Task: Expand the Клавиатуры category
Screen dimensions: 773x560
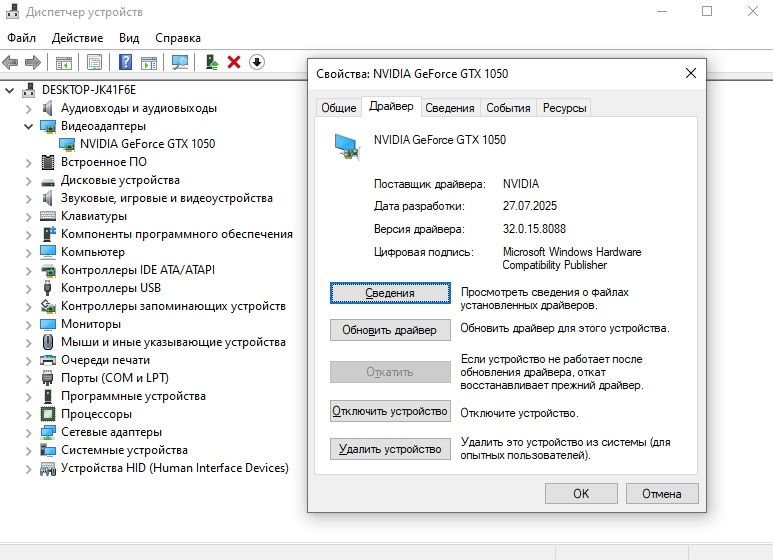Action: (x=29, y=217)
